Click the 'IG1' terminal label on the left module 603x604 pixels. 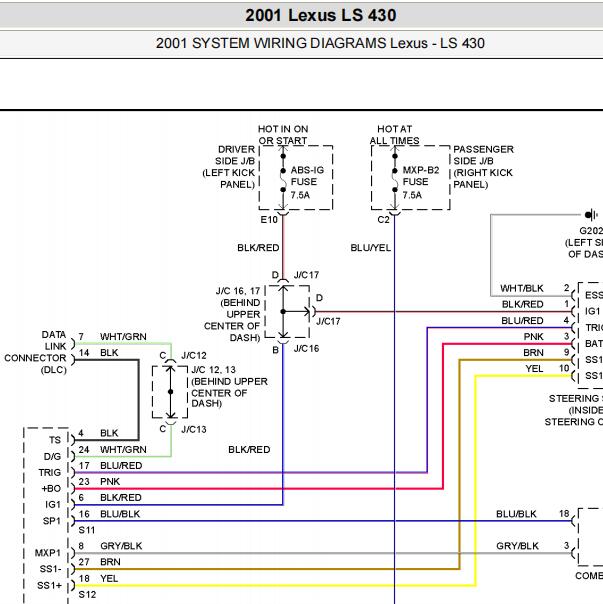click(x=53, y=505)
